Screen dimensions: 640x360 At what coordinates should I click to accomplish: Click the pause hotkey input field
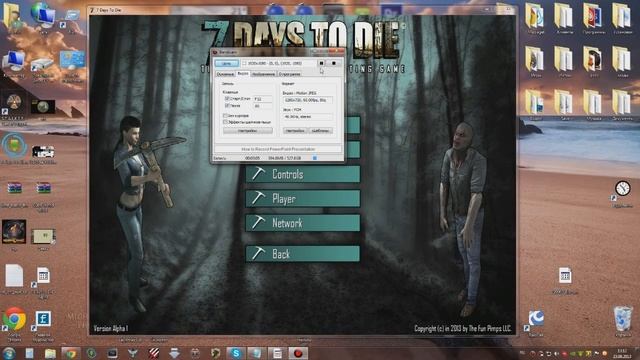point(262,106)
